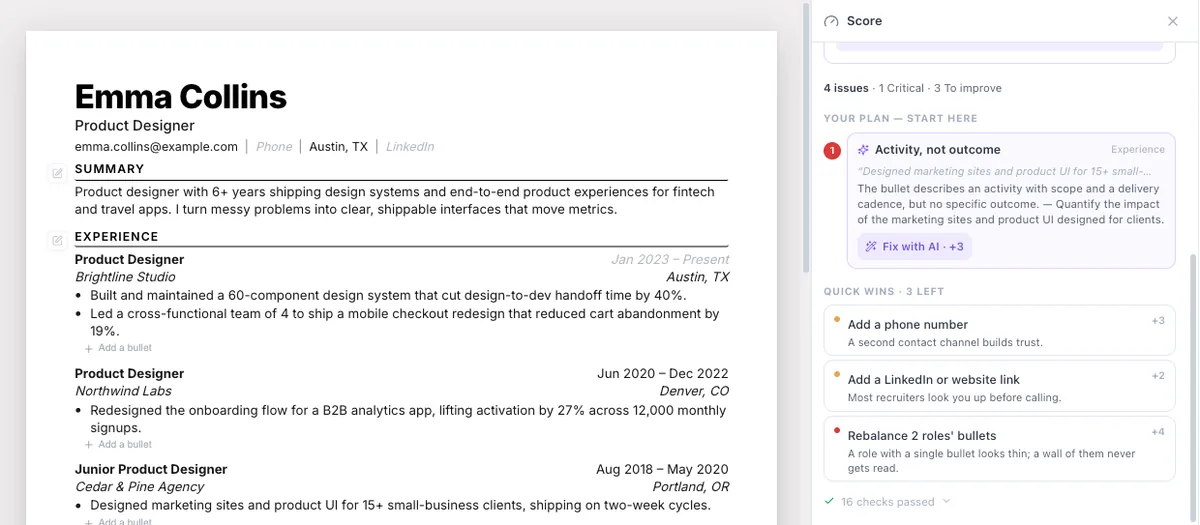Image resolution: width=1200 pixels, height=525 pixels.
Task: Click the QUICK WINS · 3 LEFT label
Action: [884, 292]
